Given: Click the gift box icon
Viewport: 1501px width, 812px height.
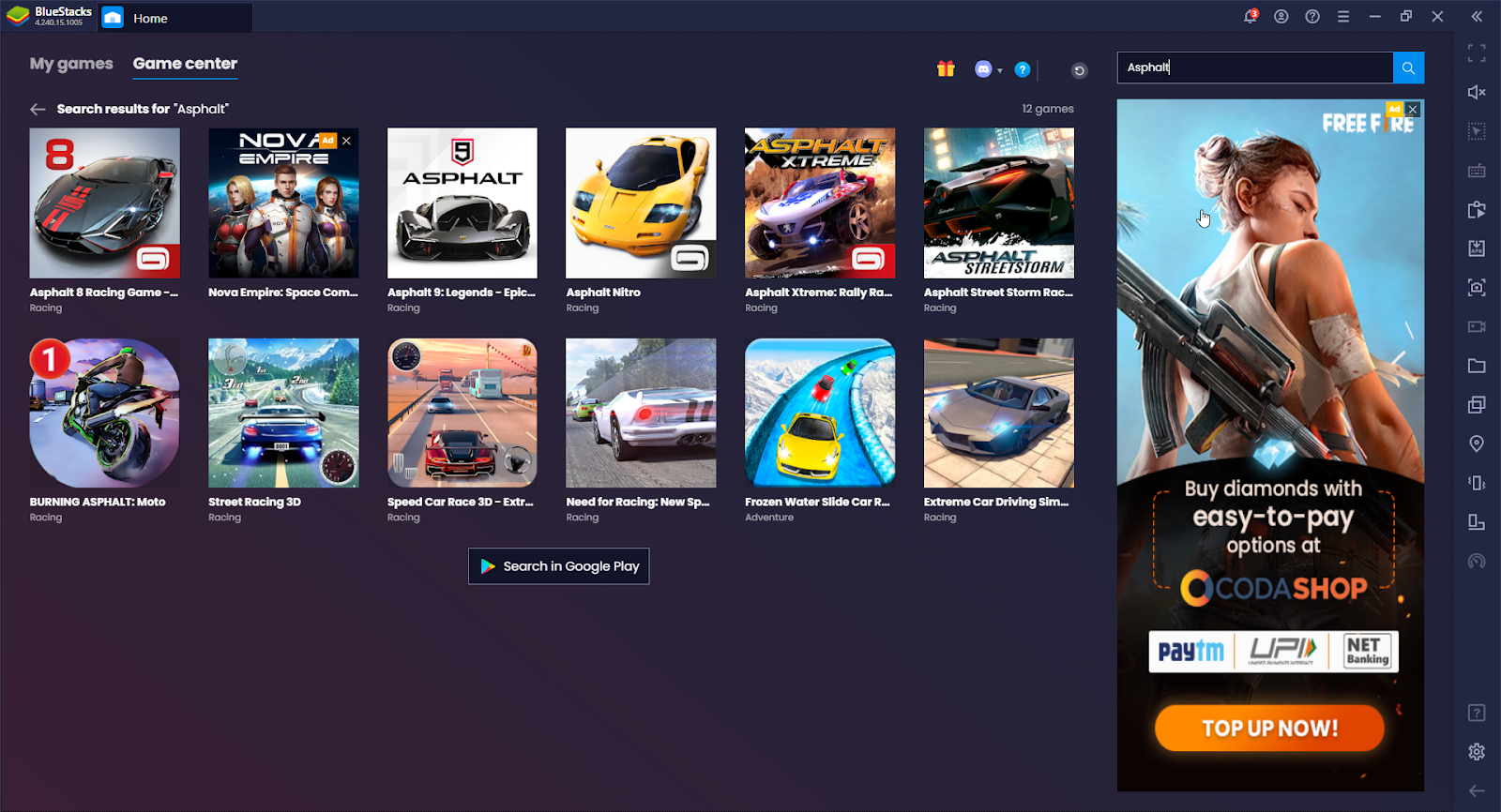Looking at the screenshot, I should [x=946, y=68].
